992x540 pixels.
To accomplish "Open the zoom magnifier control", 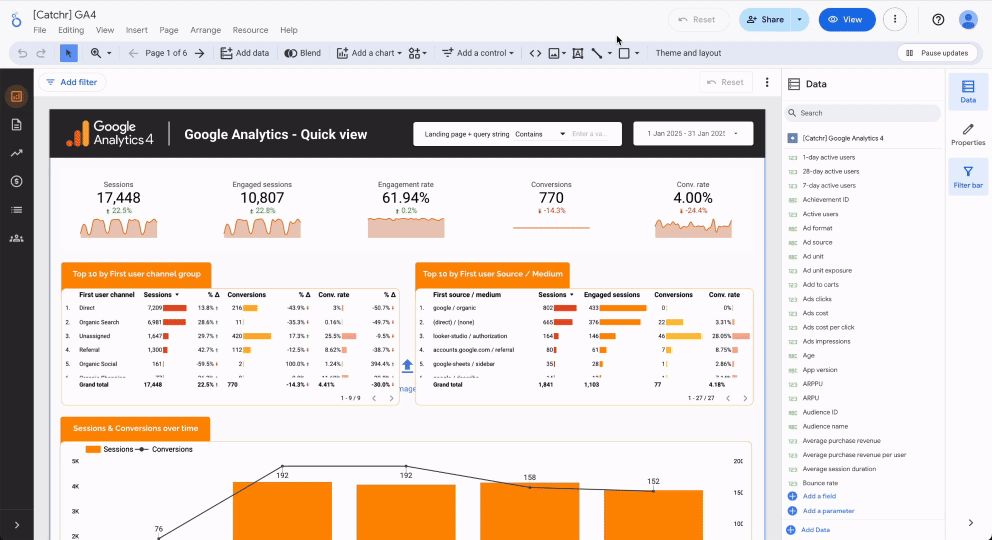I will pyautogui.click(x=101, y=53).
